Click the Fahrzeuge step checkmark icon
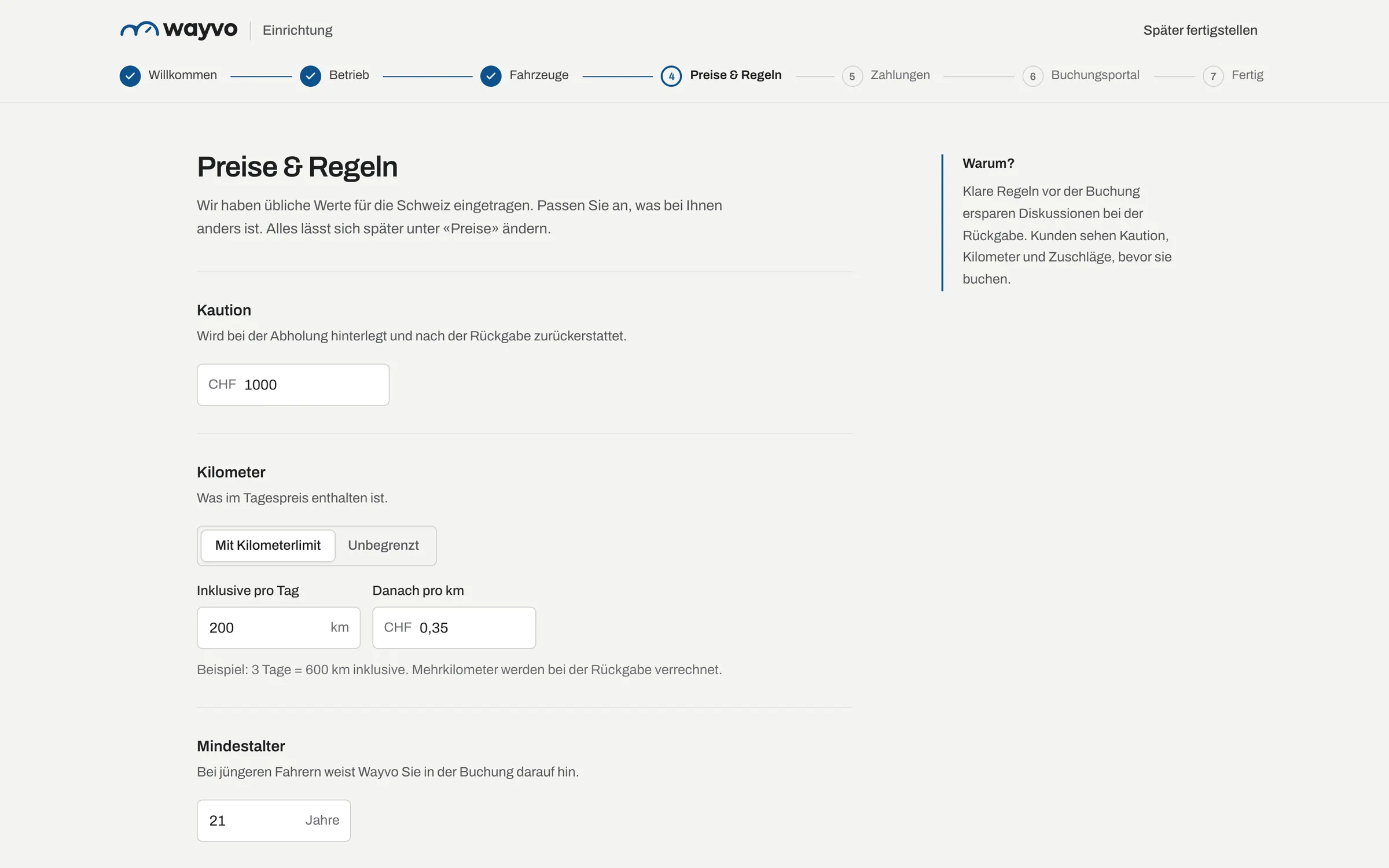 (491, 76)
